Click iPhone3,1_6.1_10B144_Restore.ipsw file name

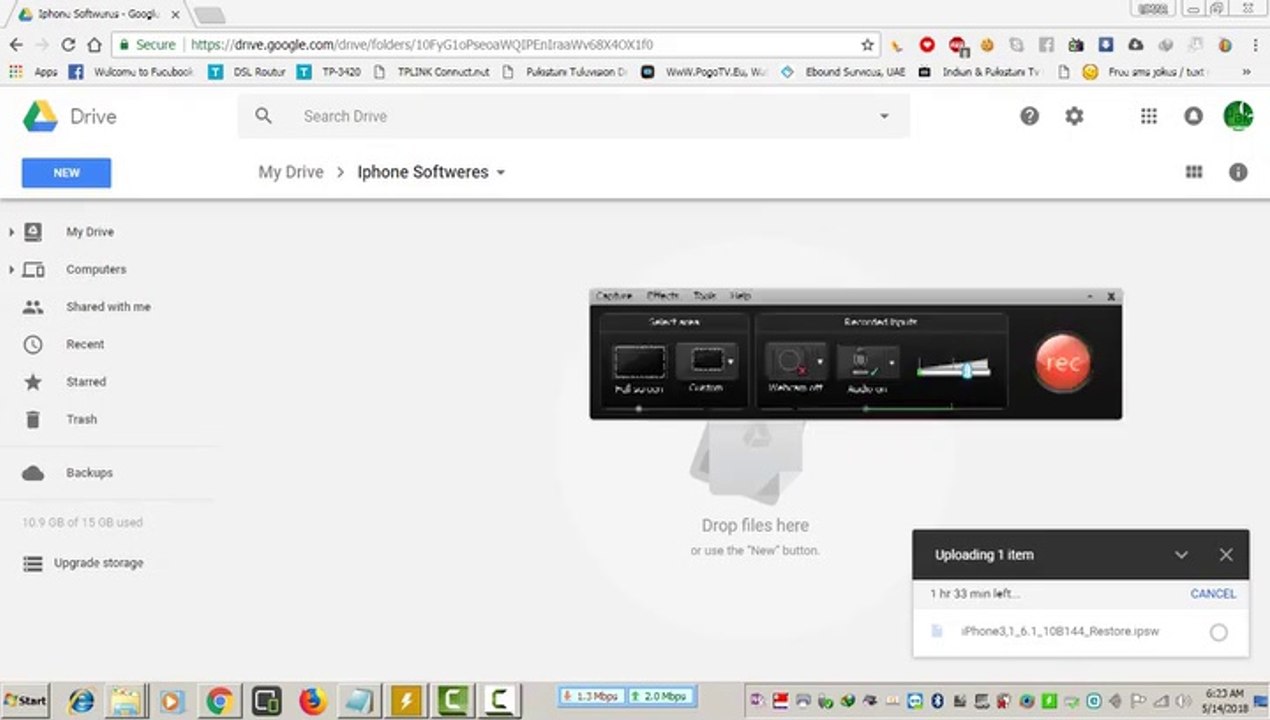click(x=1060, y=632)
